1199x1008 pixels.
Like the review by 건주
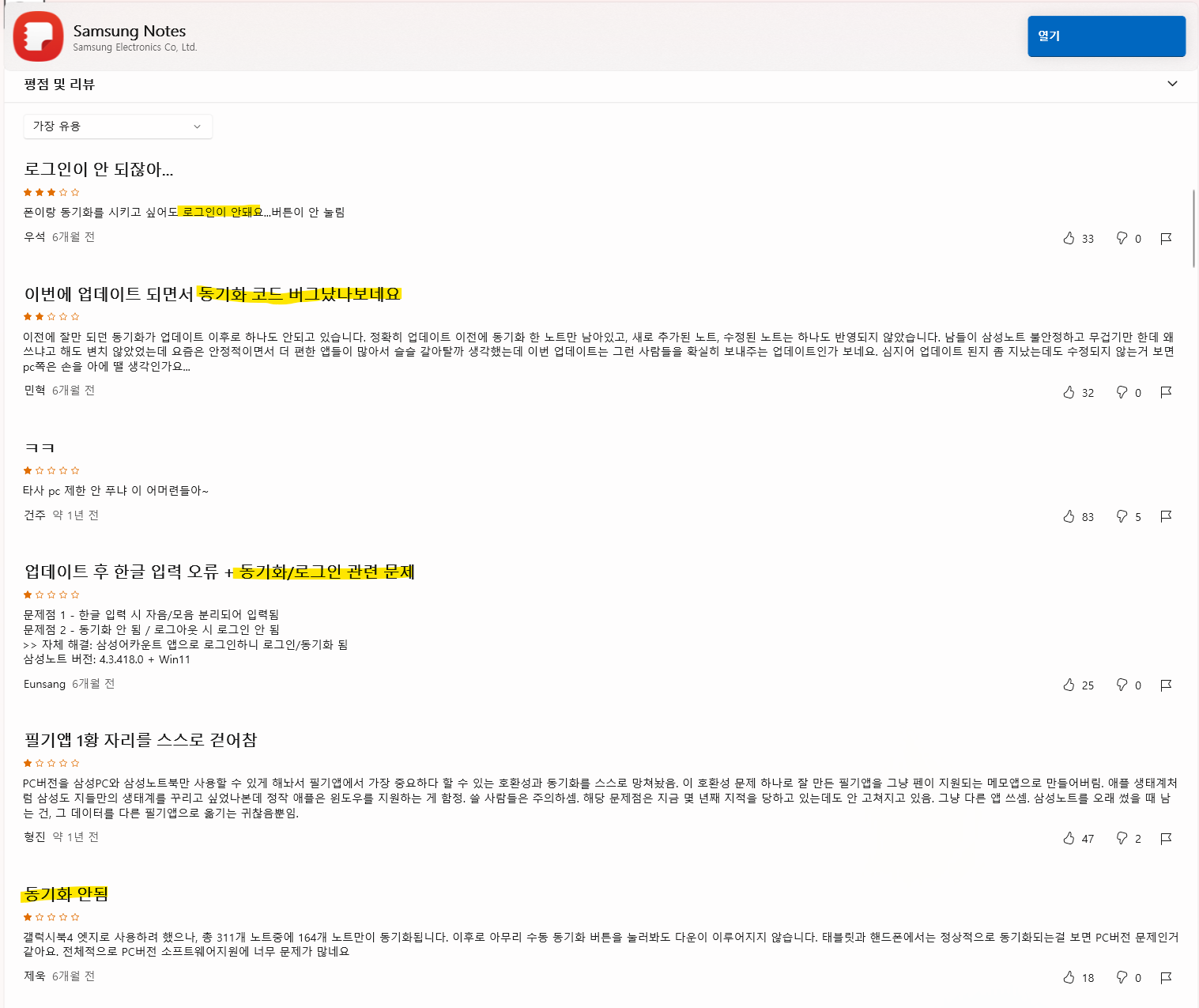pyautogui.click(x=1069, y=516)
